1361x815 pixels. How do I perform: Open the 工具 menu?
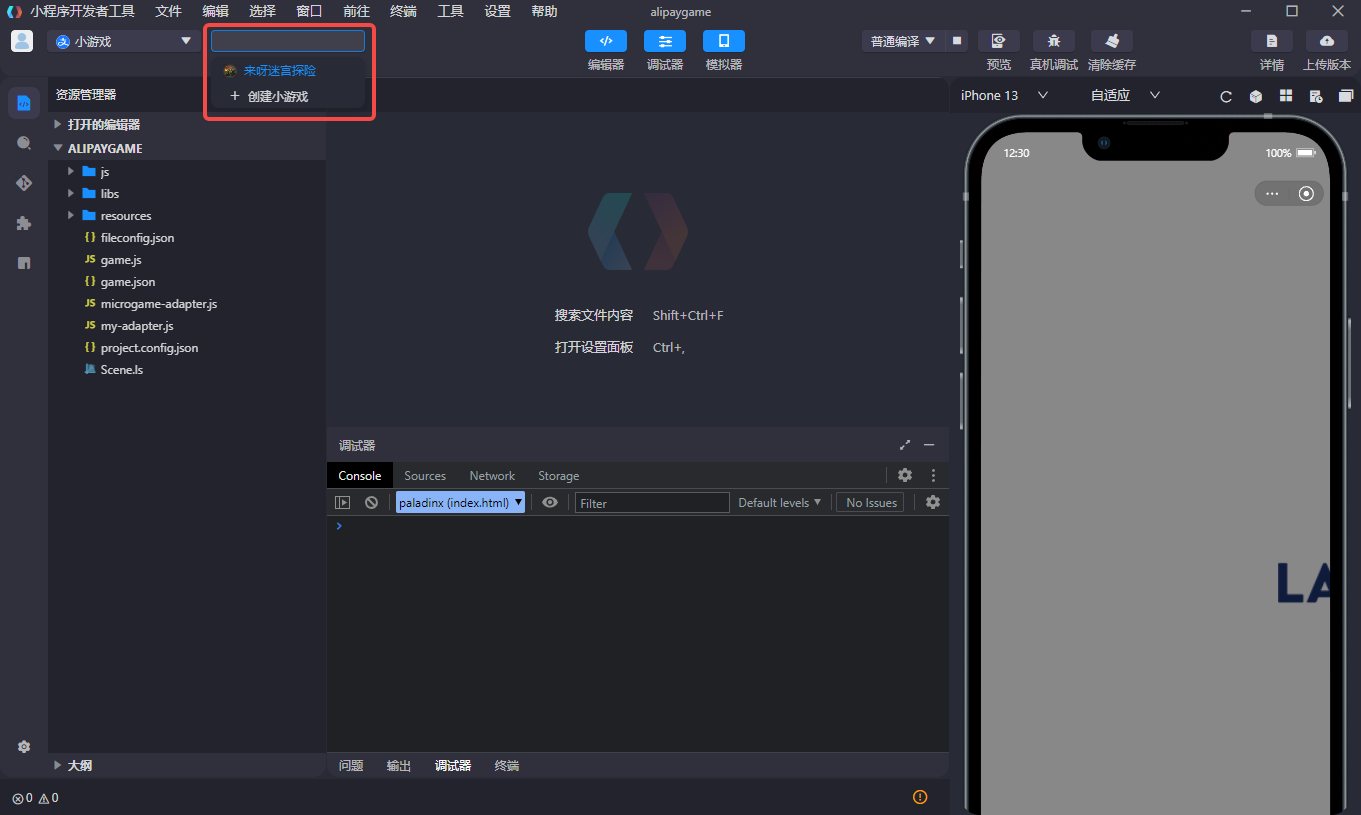450,11
